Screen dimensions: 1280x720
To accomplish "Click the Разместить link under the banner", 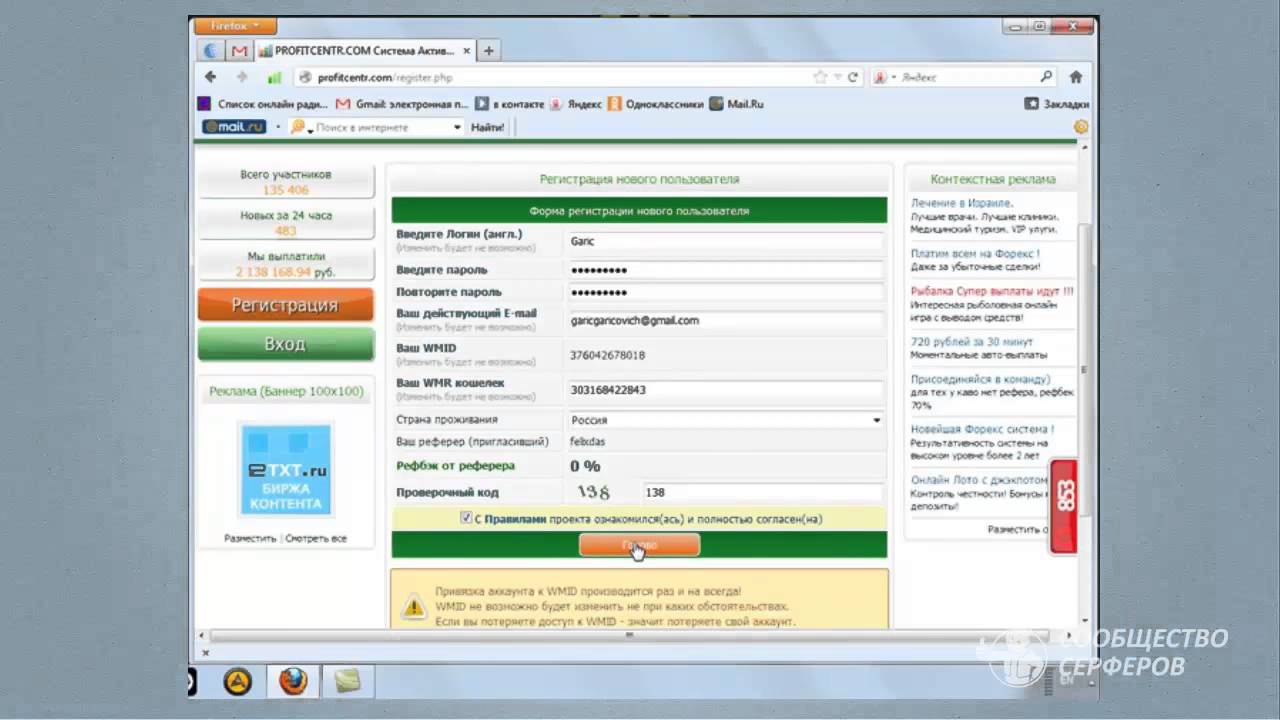I will click(250, 538).
